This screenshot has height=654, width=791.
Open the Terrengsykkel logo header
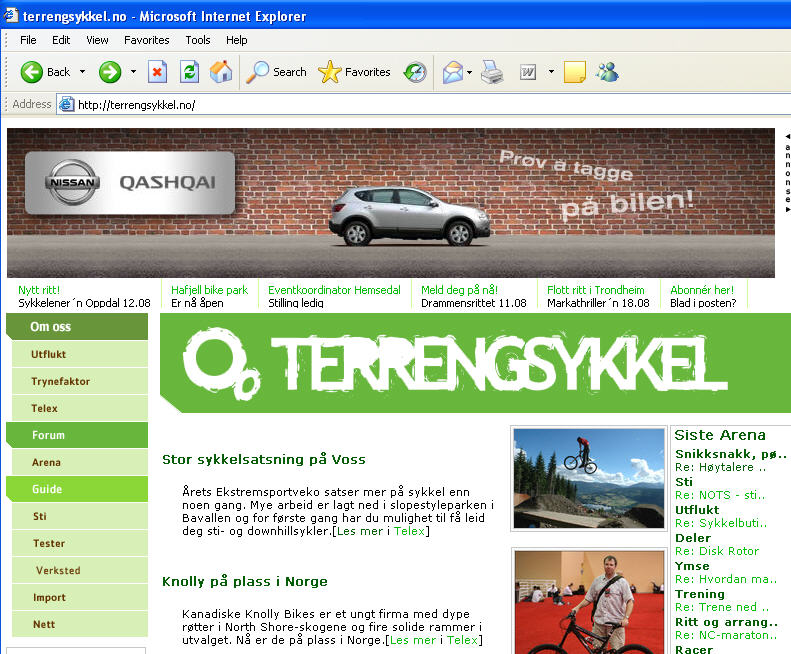pos(475,363)
